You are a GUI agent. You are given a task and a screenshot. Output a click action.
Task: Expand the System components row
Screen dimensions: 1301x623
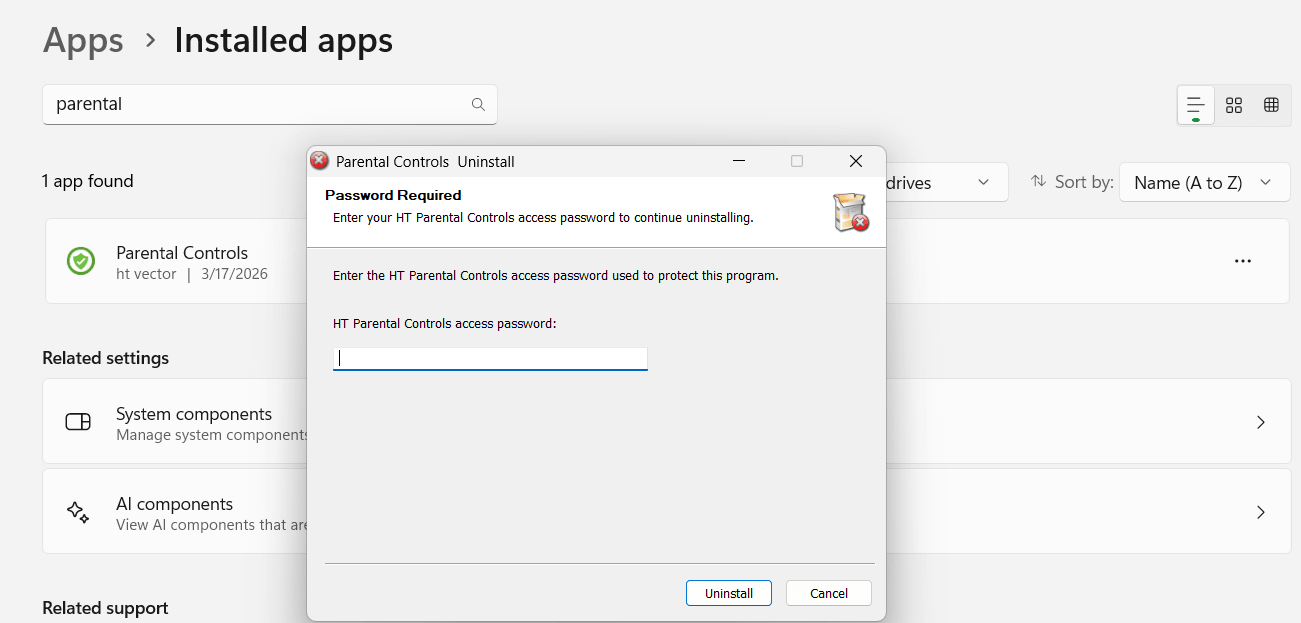(x=1260, y=421)
